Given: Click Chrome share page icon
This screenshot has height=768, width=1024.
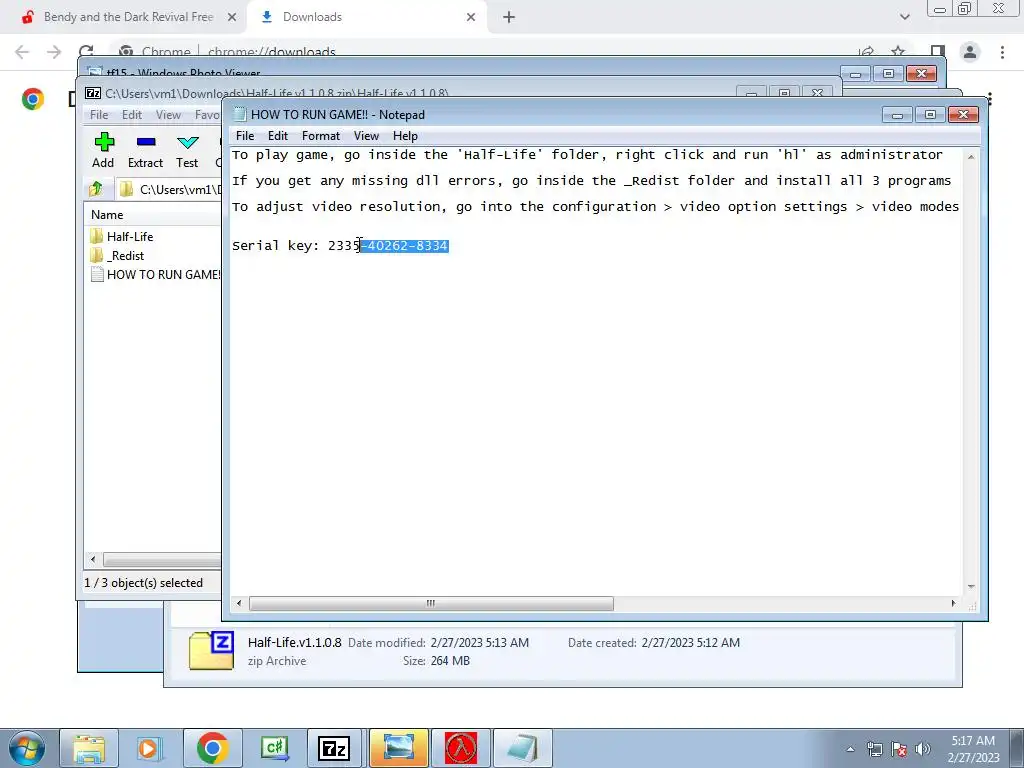Looking at the screenshot, I should (x=867, y=52).
